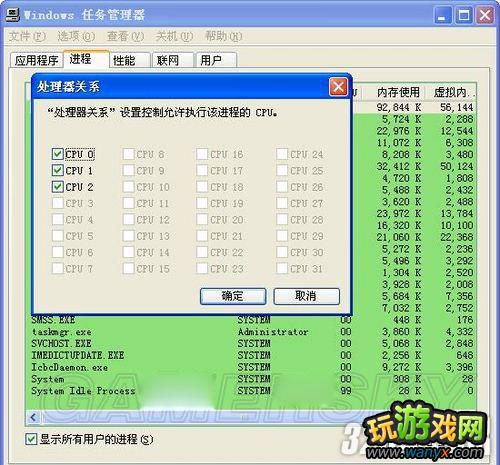500x465 pixels.
Task: Close the 处理器关系 dialog with the X
Action: [338, 87]
